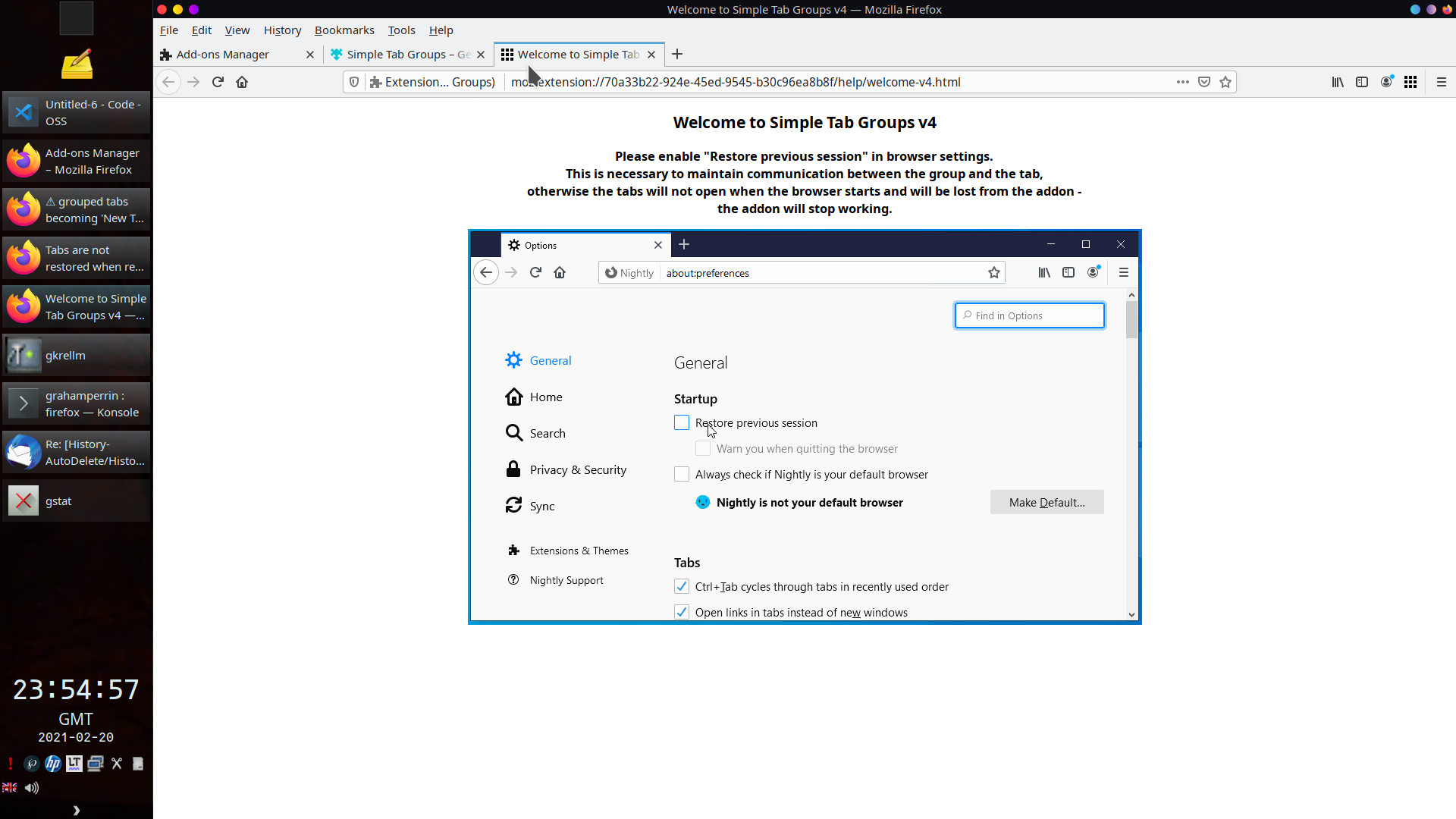Go back using the browser back arrow
This screenshot has width=1456, height=819.
[x=168, y=82]
